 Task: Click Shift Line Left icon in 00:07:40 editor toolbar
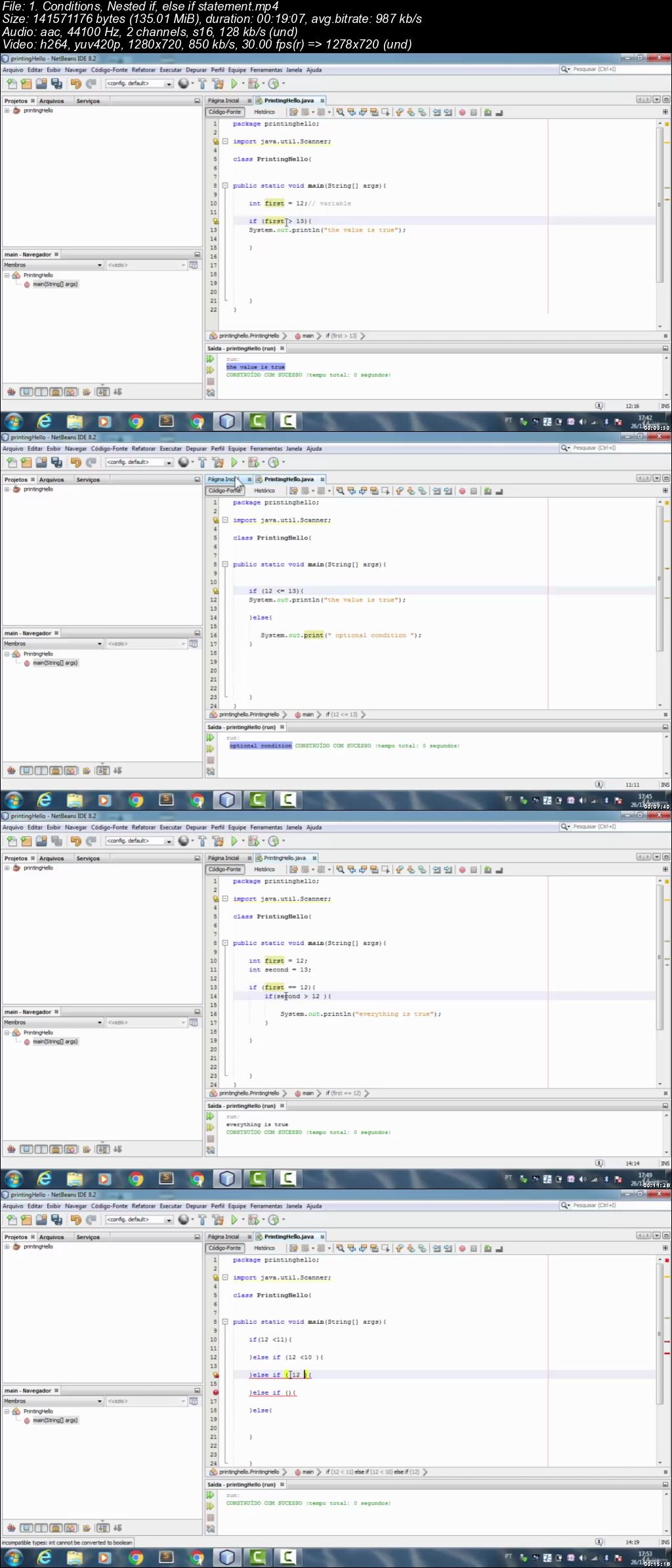coord(436,491)
